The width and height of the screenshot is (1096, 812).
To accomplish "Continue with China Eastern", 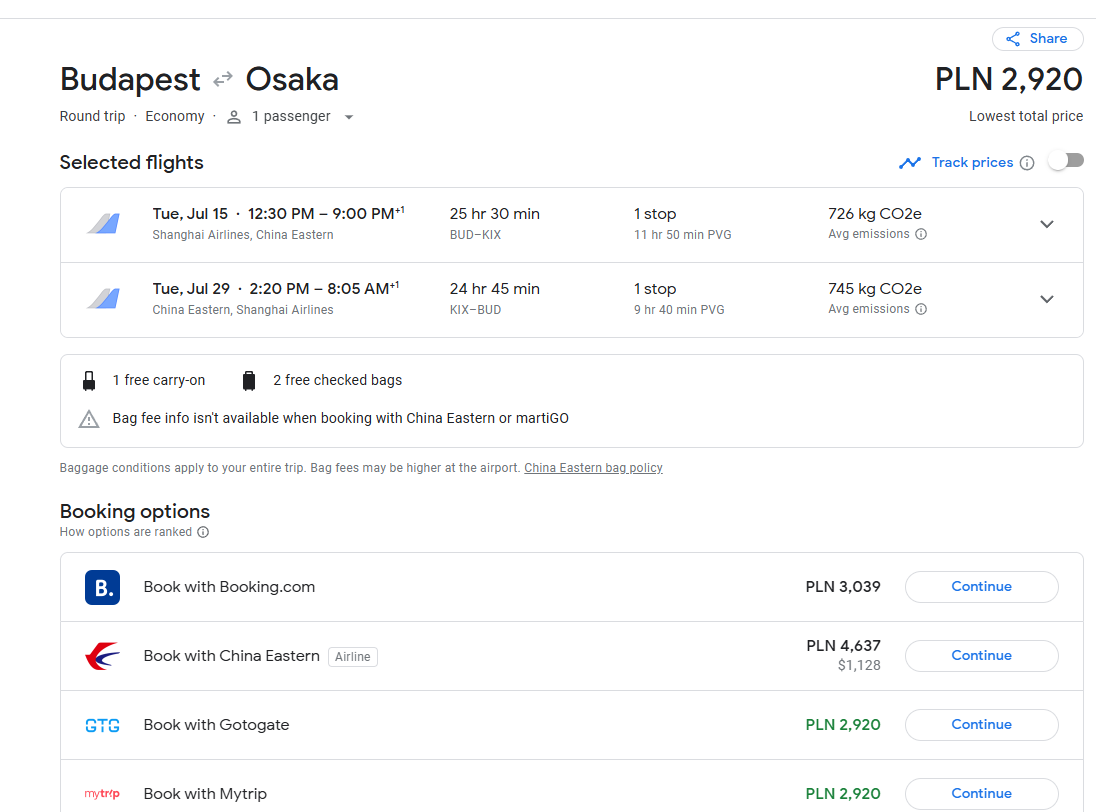I will point(981,655).
